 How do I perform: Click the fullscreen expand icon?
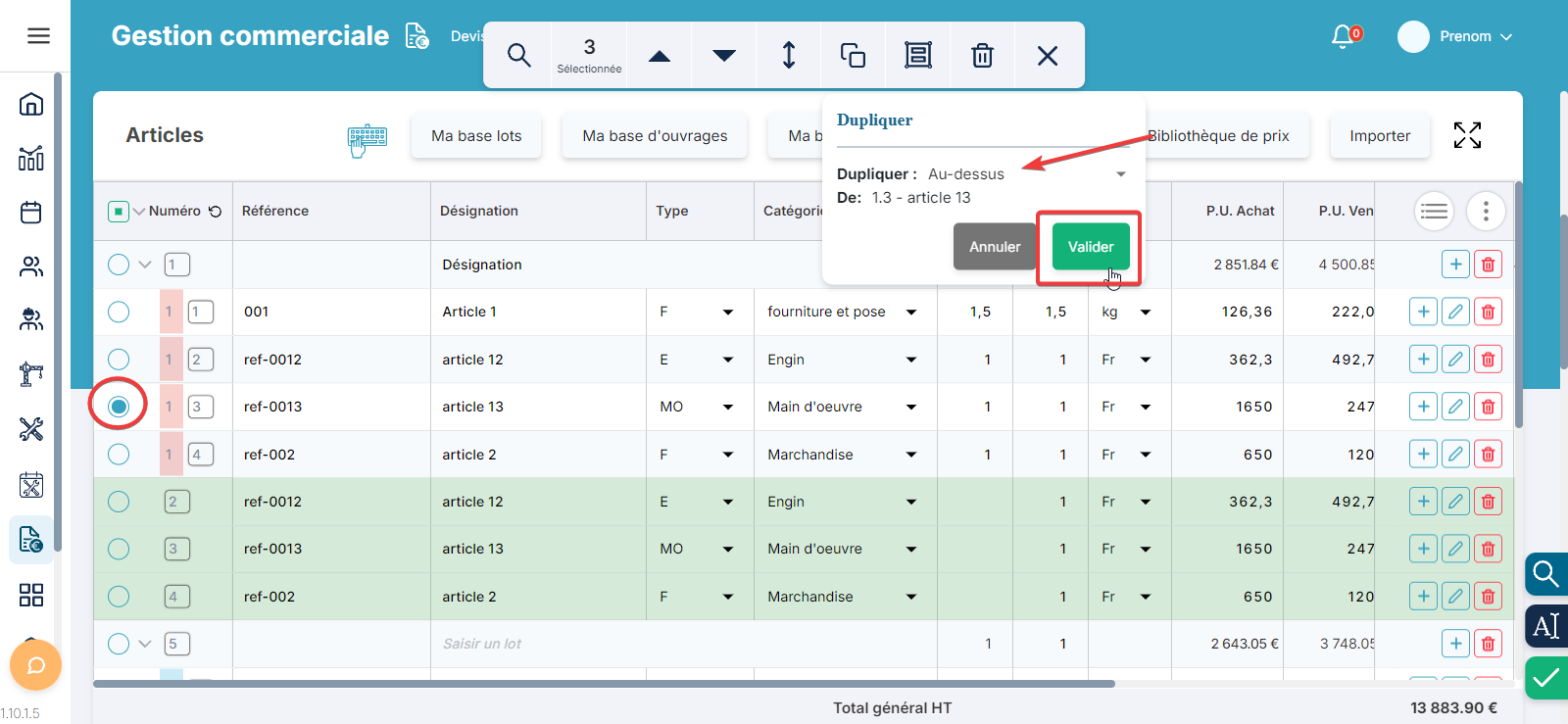click(1466, 135)
